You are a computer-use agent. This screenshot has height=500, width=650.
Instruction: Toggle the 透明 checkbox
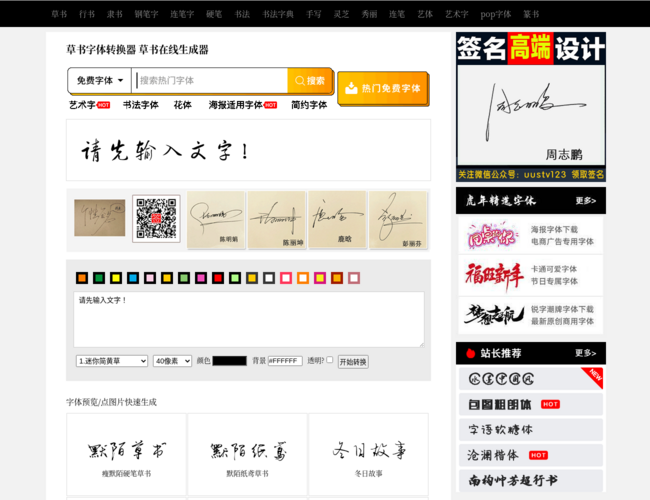330,360
